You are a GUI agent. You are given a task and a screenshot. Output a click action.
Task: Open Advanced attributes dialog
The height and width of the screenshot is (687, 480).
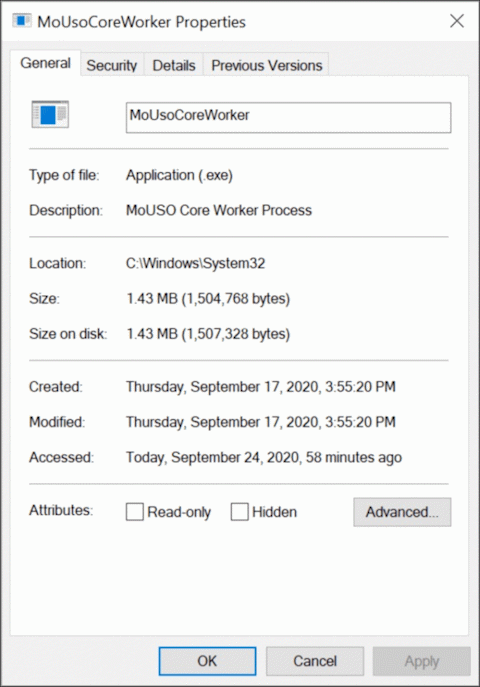coord(402,512)
